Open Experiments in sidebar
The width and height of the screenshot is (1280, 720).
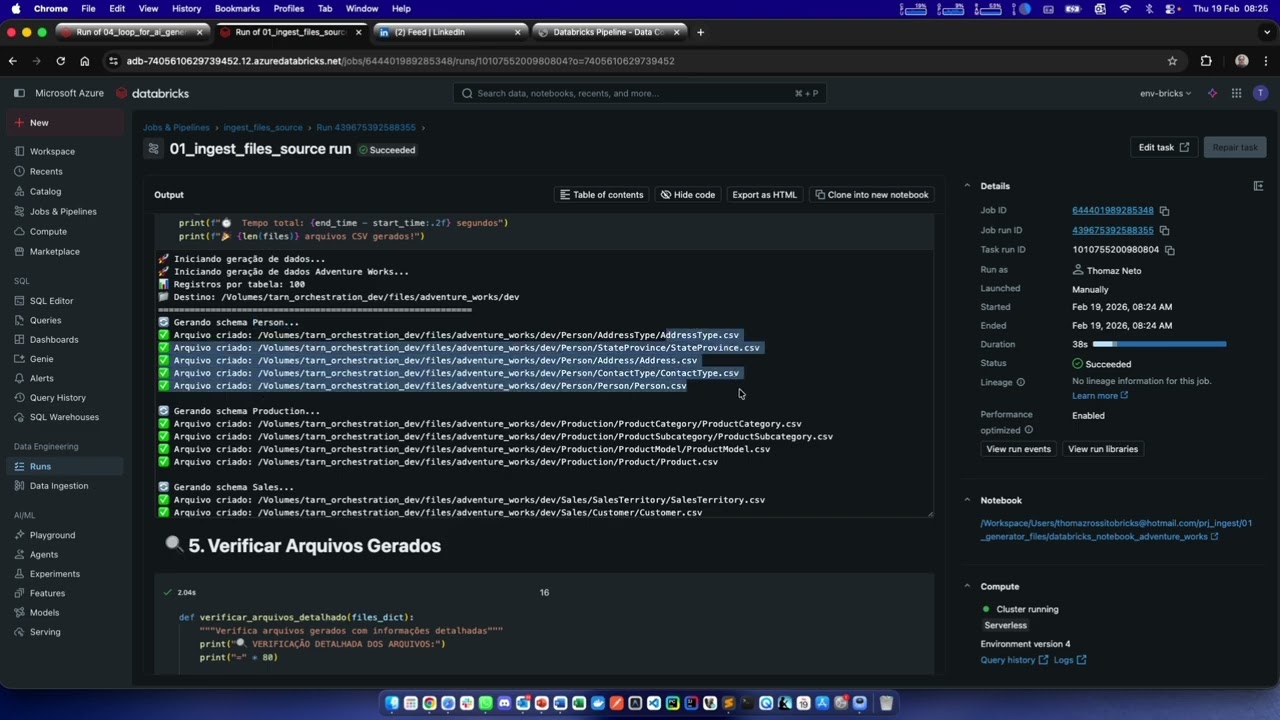click(x=55, y=574)
